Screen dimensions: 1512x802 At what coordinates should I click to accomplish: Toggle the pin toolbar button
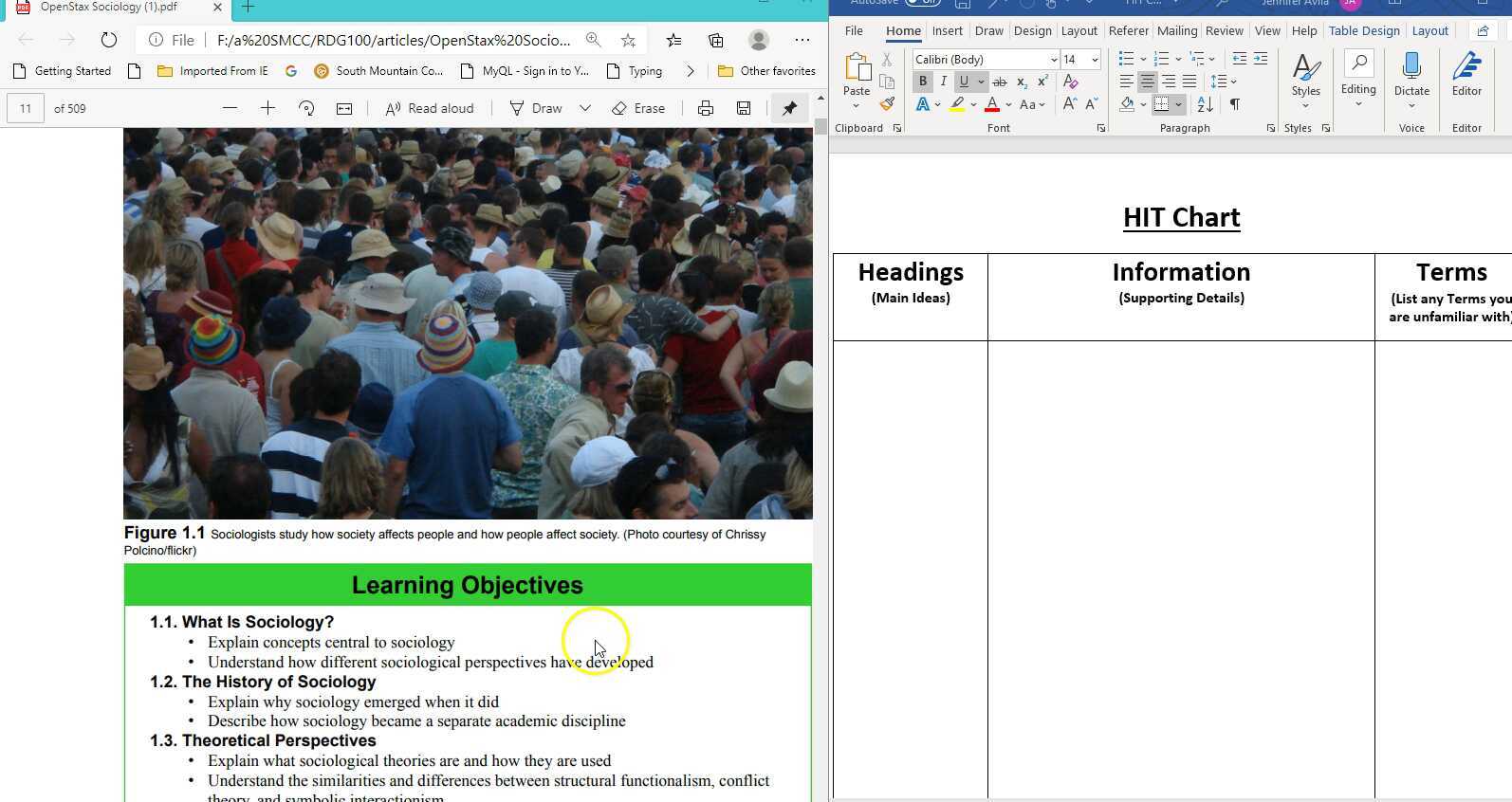coord(789,109)
